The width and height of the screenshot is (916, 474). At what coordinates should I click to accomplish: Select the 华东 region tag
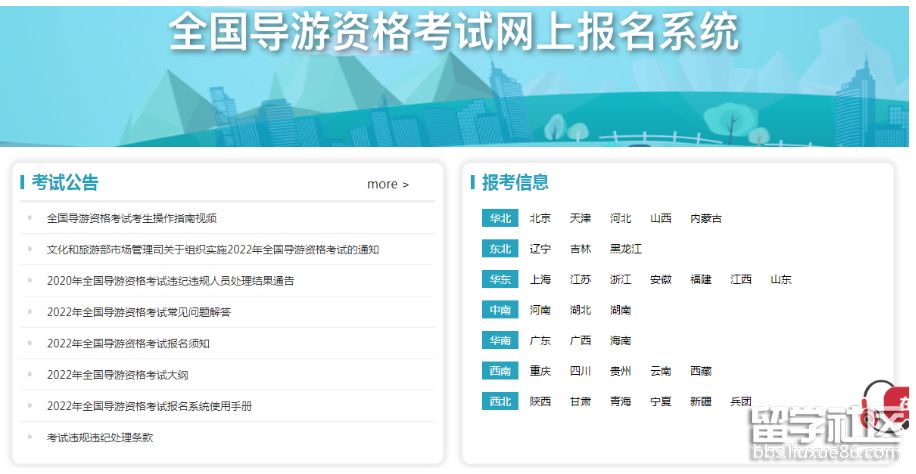point(499,280)
